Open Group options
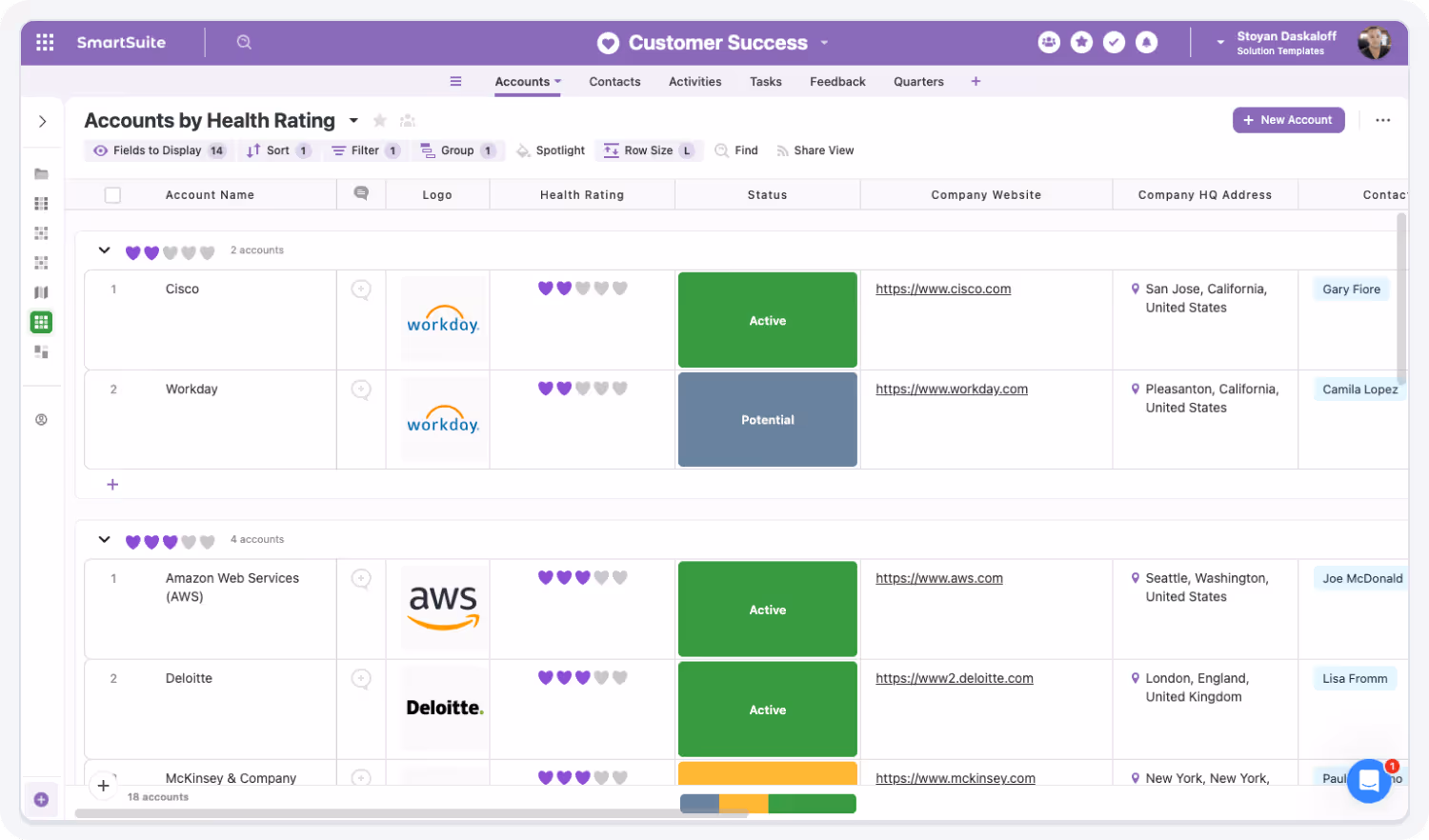1429x840 pixels. 457,150
